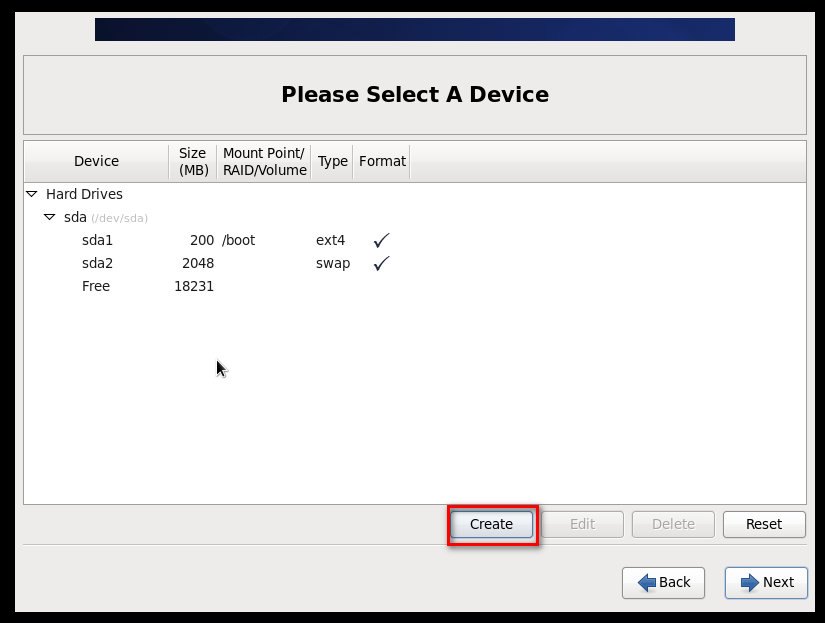Sort by the Device column header
The height and width of the screenshot is (623, 825).
96,161
